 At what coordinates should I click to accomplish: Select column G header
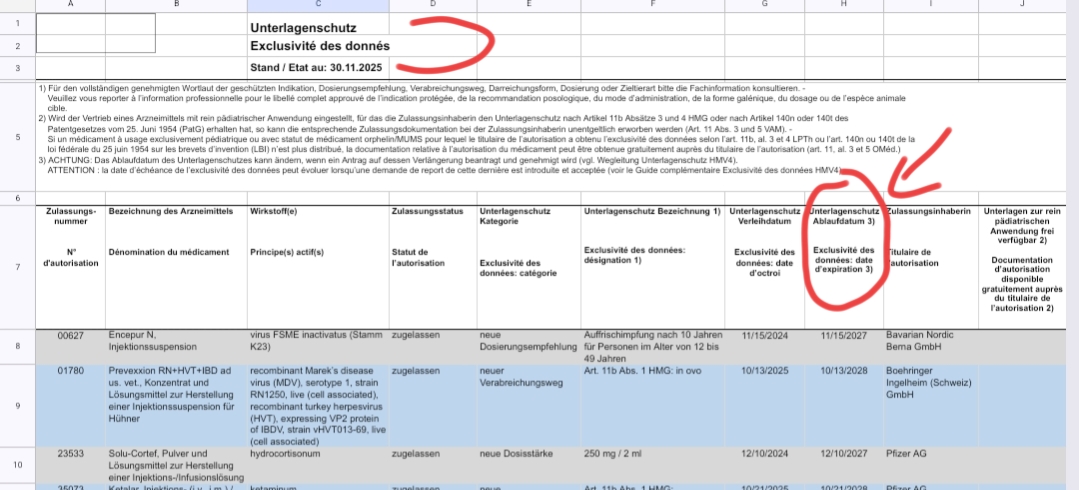(x=765, y=6)
